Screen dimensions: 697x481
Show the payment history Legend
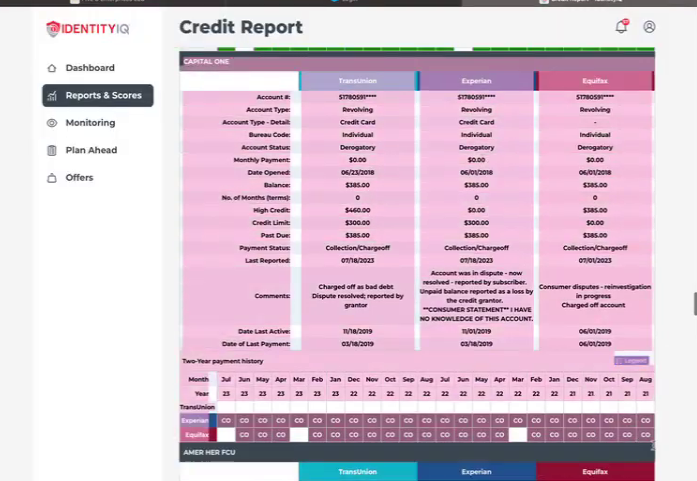tap(632, 360)
